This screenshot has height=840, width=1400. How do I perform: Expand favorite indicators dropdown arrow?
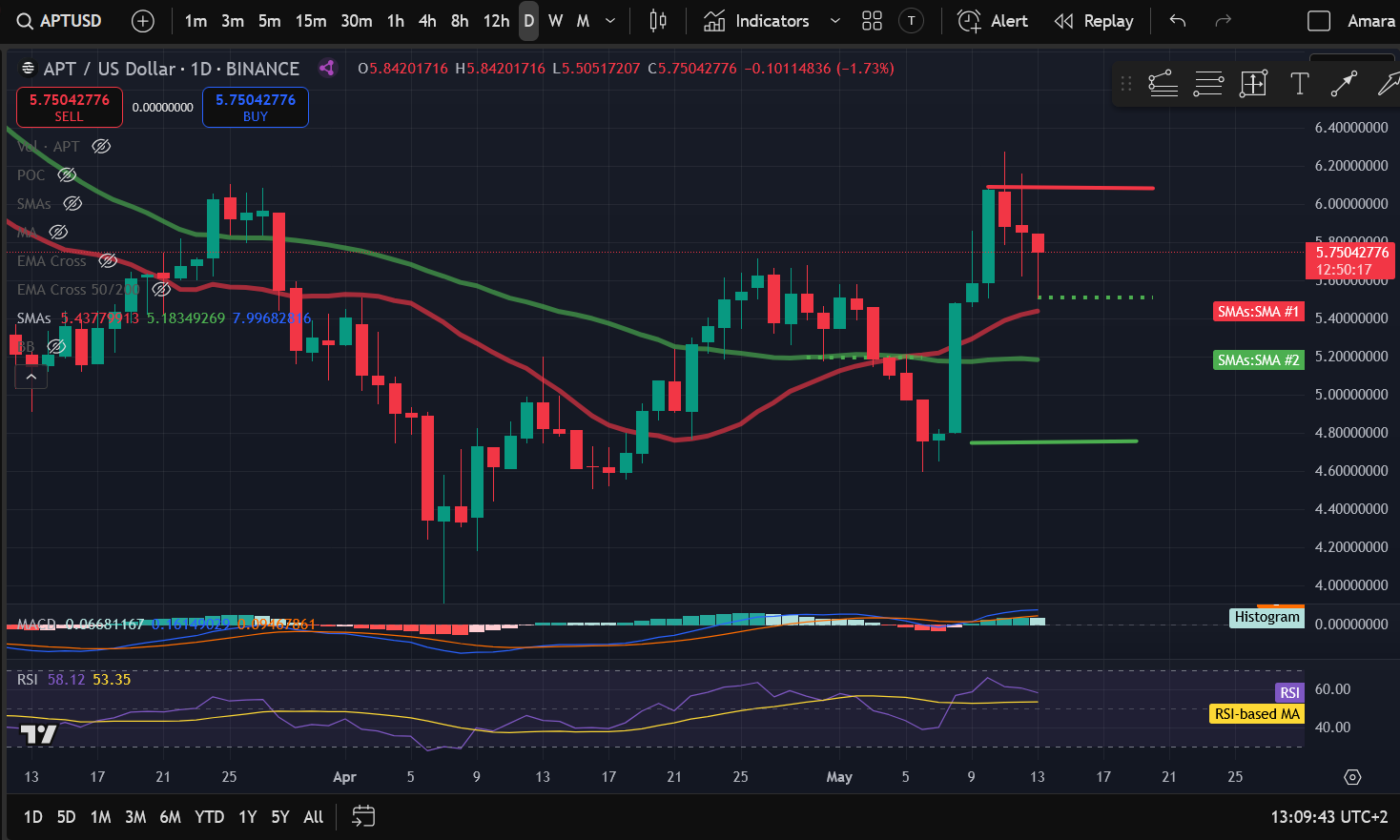(x=835, y=21)
